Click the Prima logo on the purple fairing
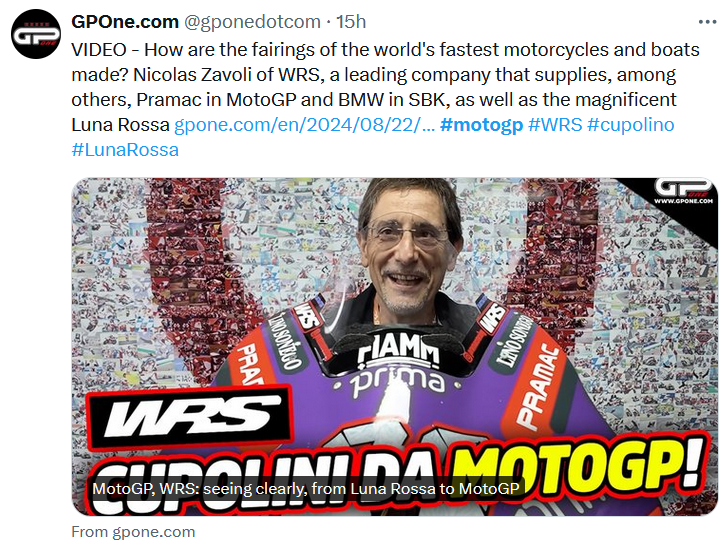This screenshot has width=727, height=547. coord(397,384)
